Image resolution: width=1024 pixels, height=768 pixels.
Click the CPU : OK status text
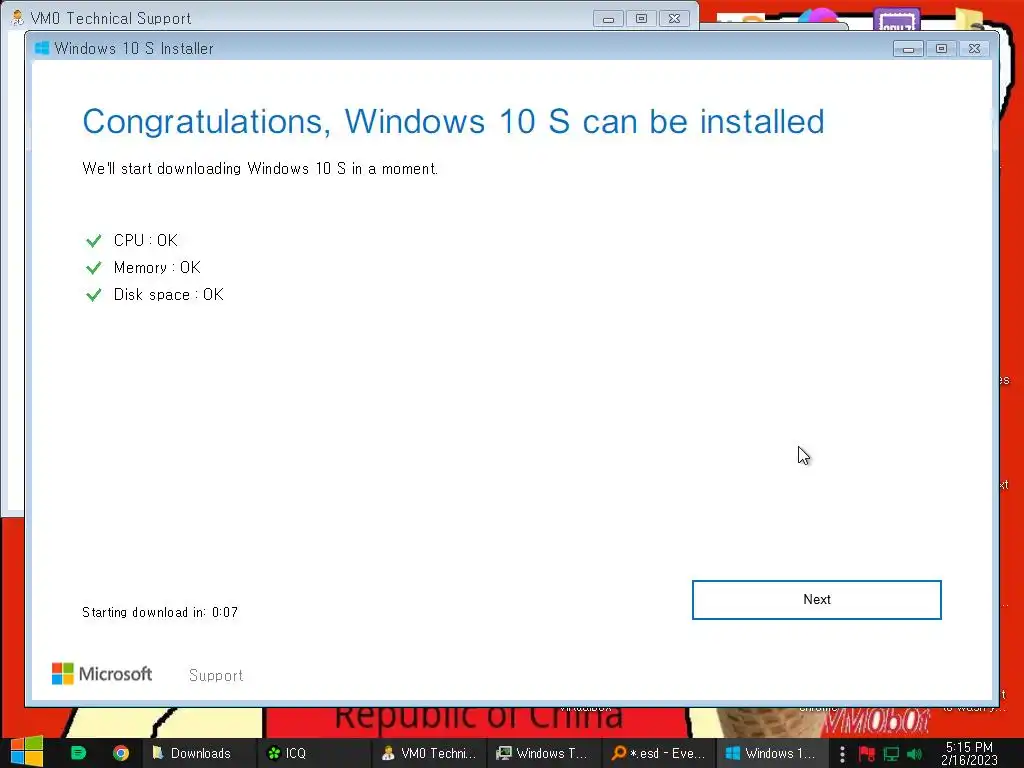(x=146, y=240)
